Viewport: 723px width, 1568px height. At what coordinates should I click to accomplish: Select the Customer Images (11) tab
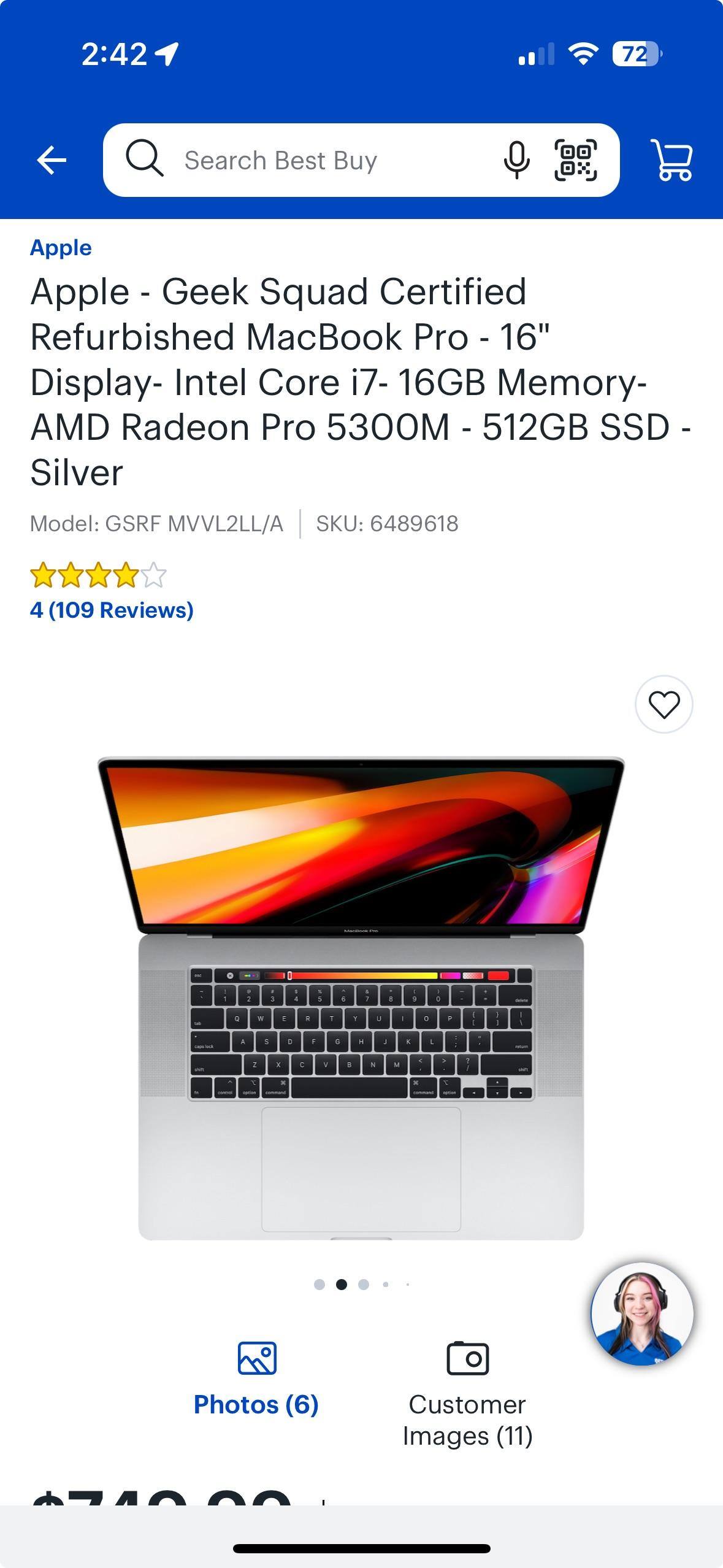(467, 1395)
